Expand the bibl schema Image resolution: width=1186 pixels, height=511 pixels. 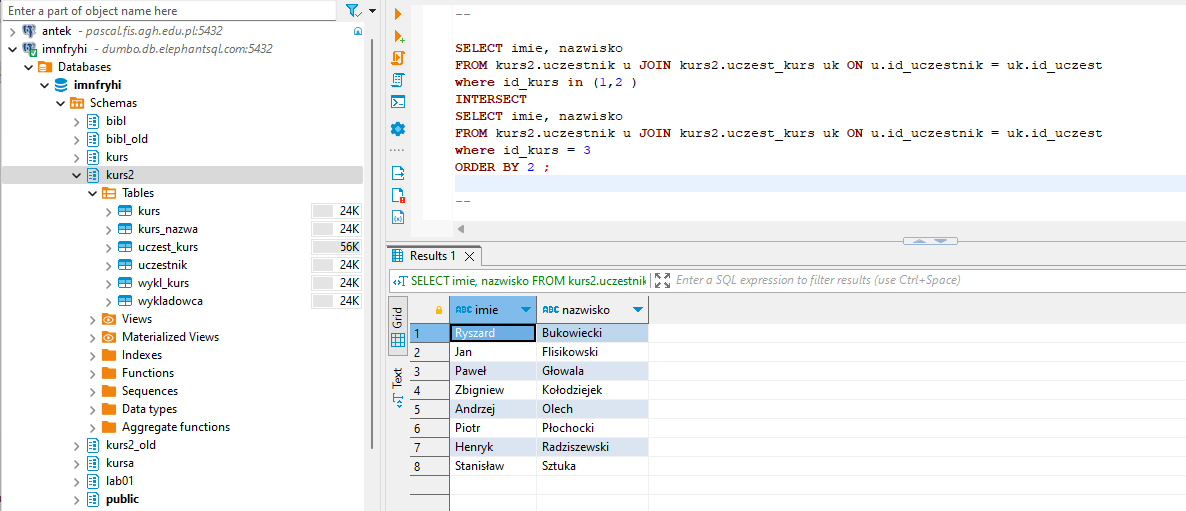coord(76,122)
